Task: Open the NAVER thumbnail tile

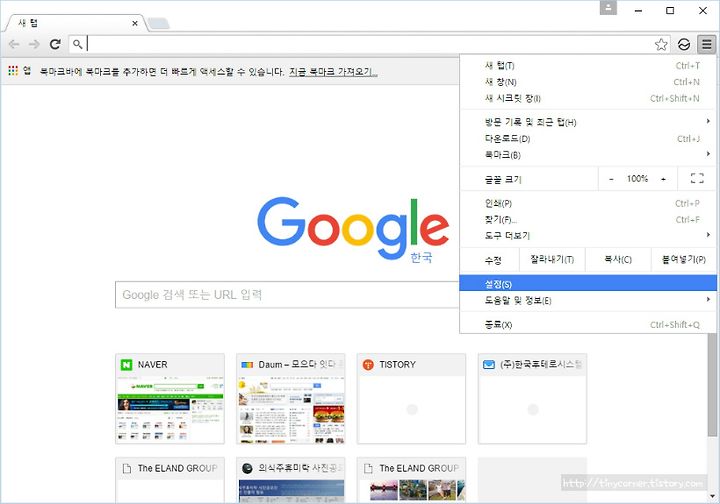Action: click(170, 398)
